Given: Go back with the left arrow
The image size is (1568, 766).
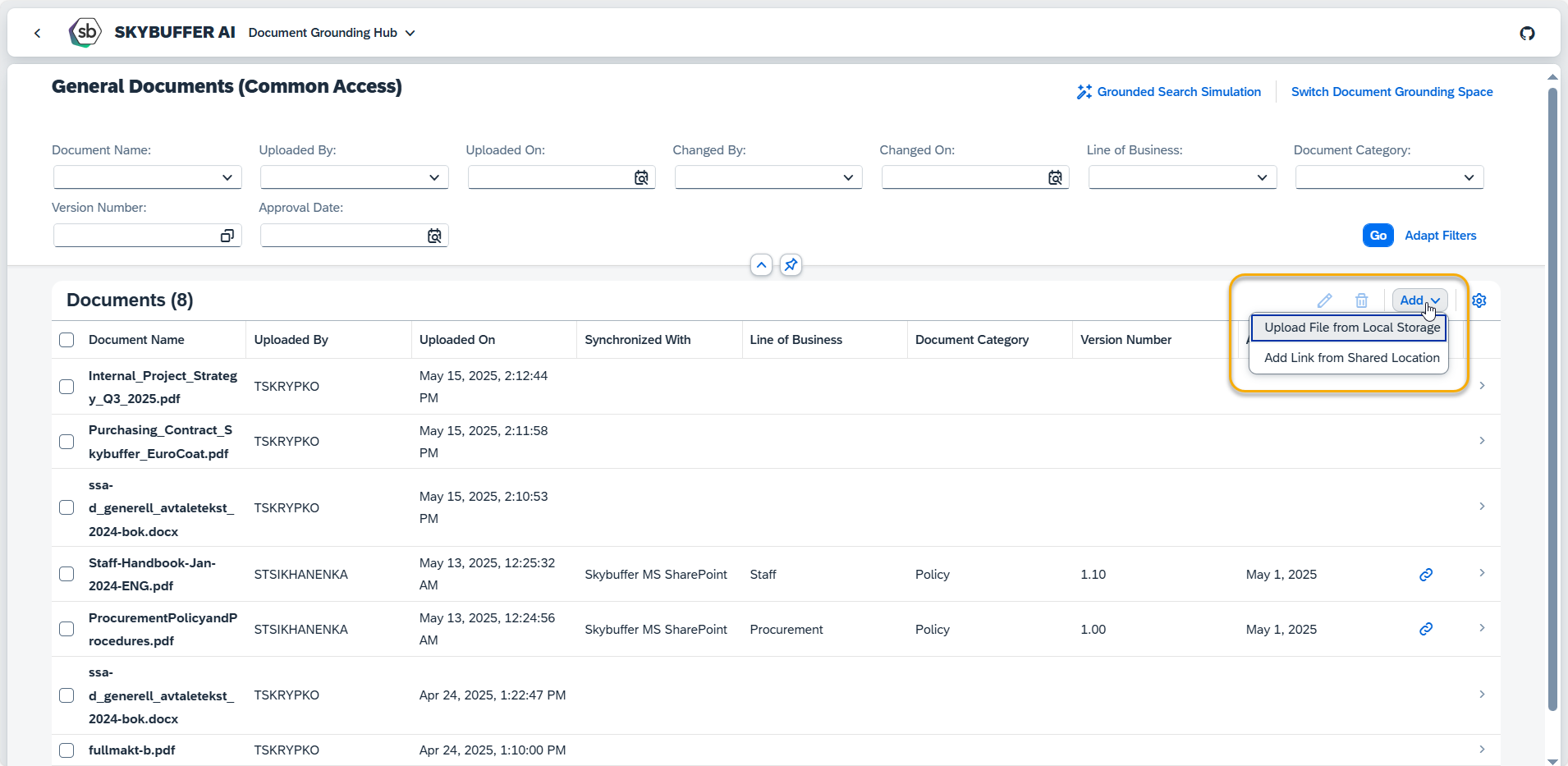Looking at the screenshot, I should click(37, 33).
